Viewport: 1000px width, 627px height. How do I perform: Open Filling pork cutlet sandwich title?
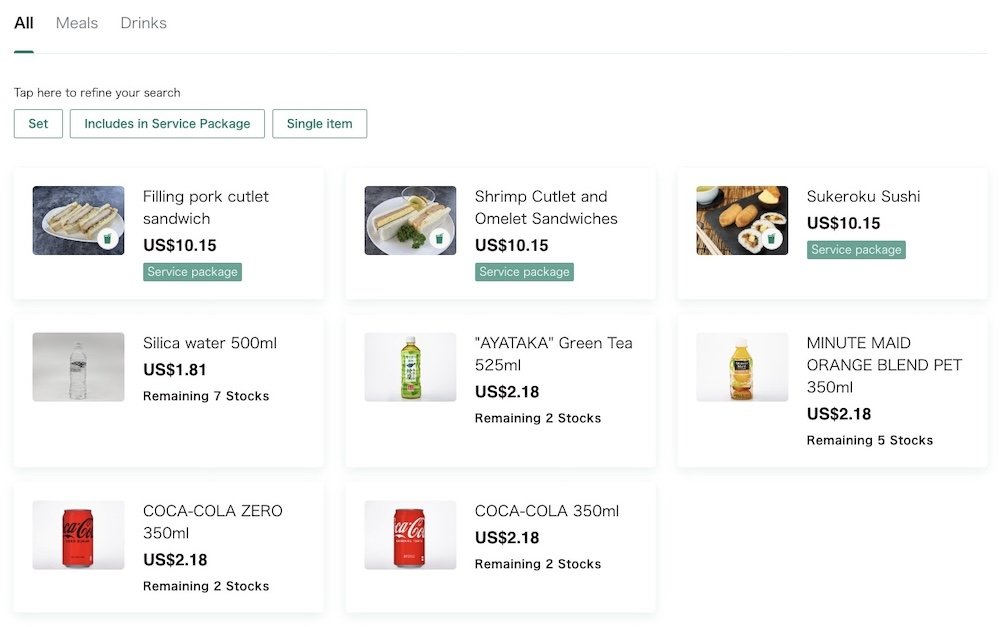pos(205,207)
